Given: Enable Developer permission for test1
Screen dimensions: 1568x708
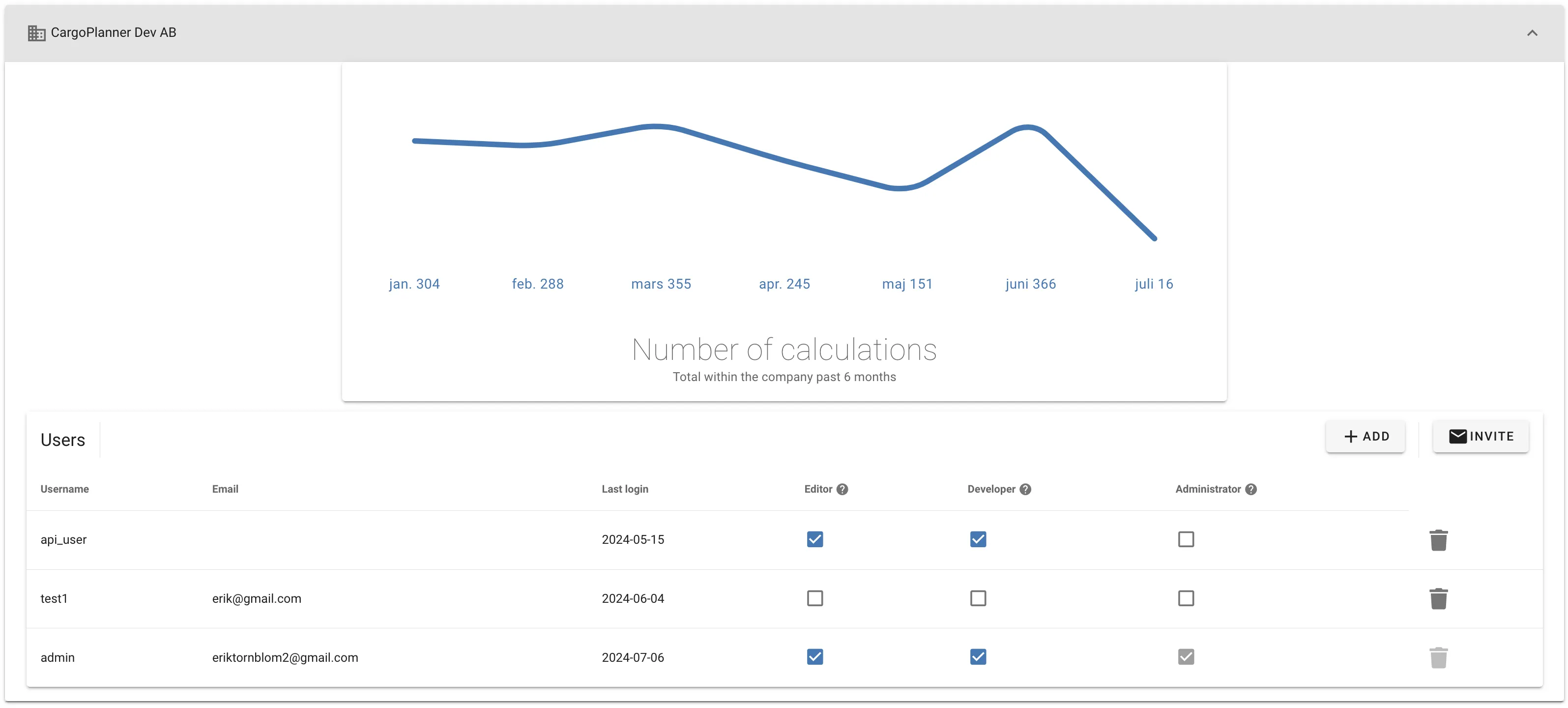Looking at the screenshot, I should [978, 598].
